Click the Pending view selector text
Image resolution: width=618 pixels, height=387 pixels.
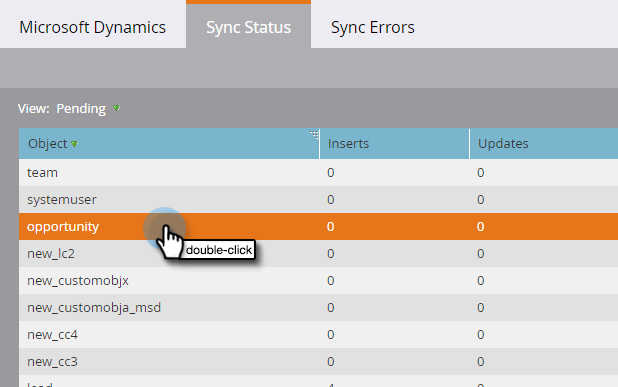(81, 108)
